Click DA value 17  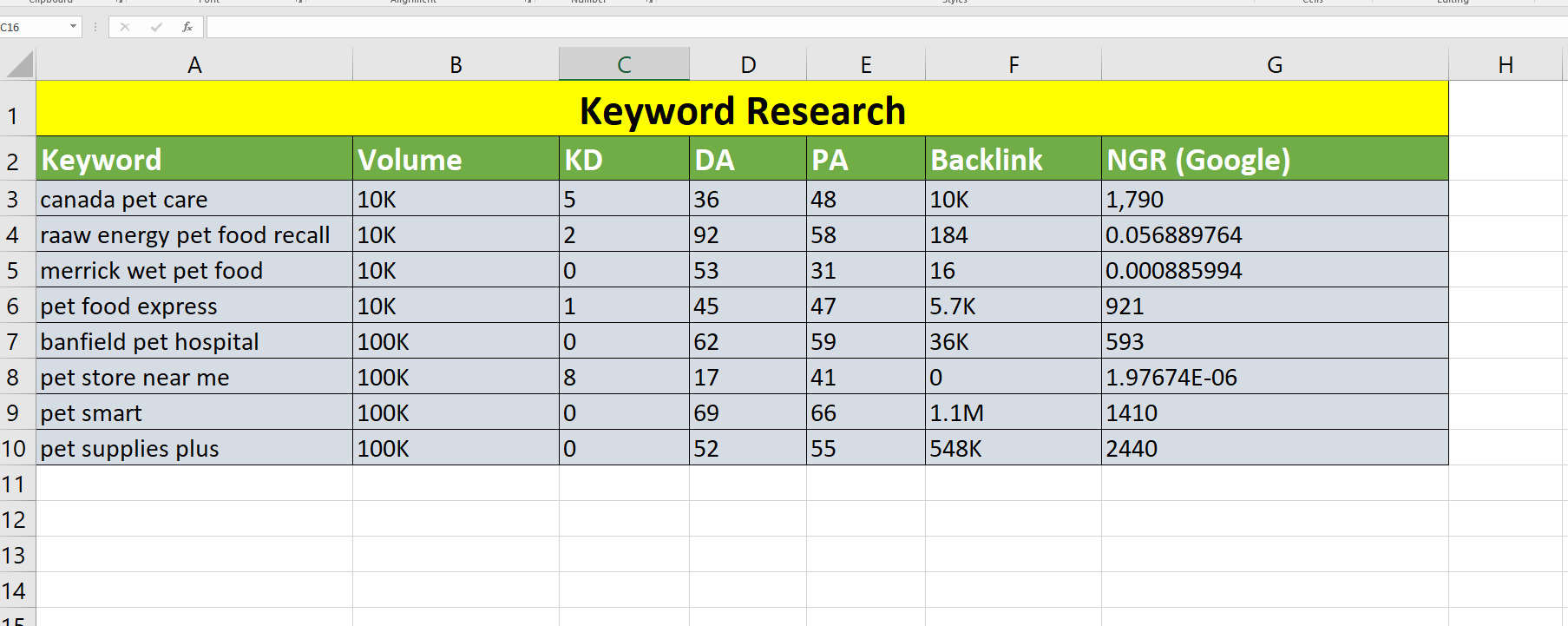748,377
